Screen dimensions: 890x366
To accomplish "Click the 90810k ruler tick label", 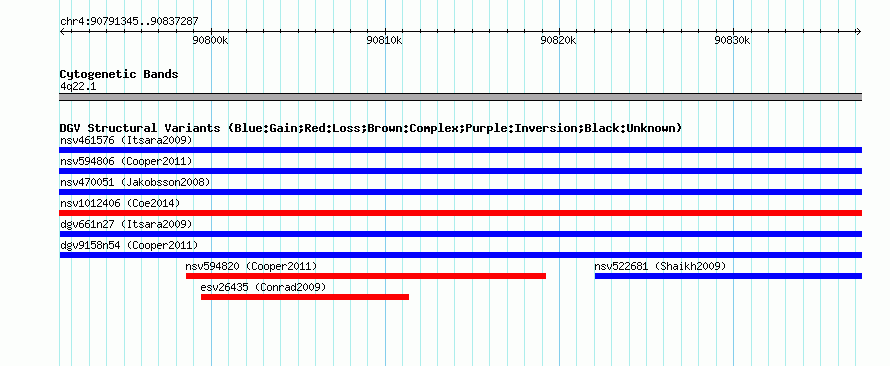I will 385,40.
